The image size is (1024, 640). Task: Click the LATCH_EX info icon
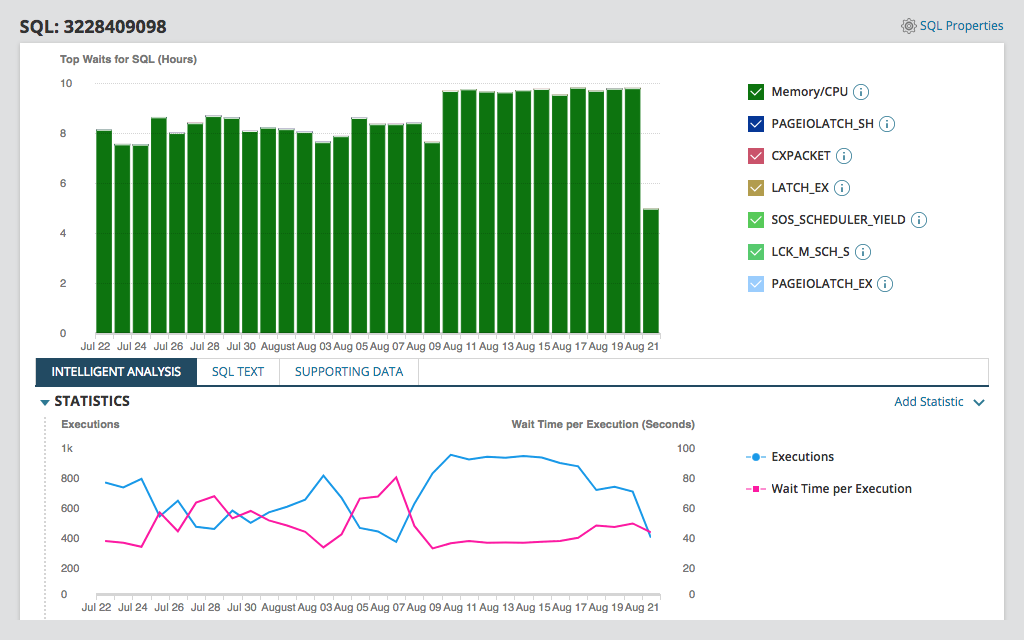(x=842, y=188)
